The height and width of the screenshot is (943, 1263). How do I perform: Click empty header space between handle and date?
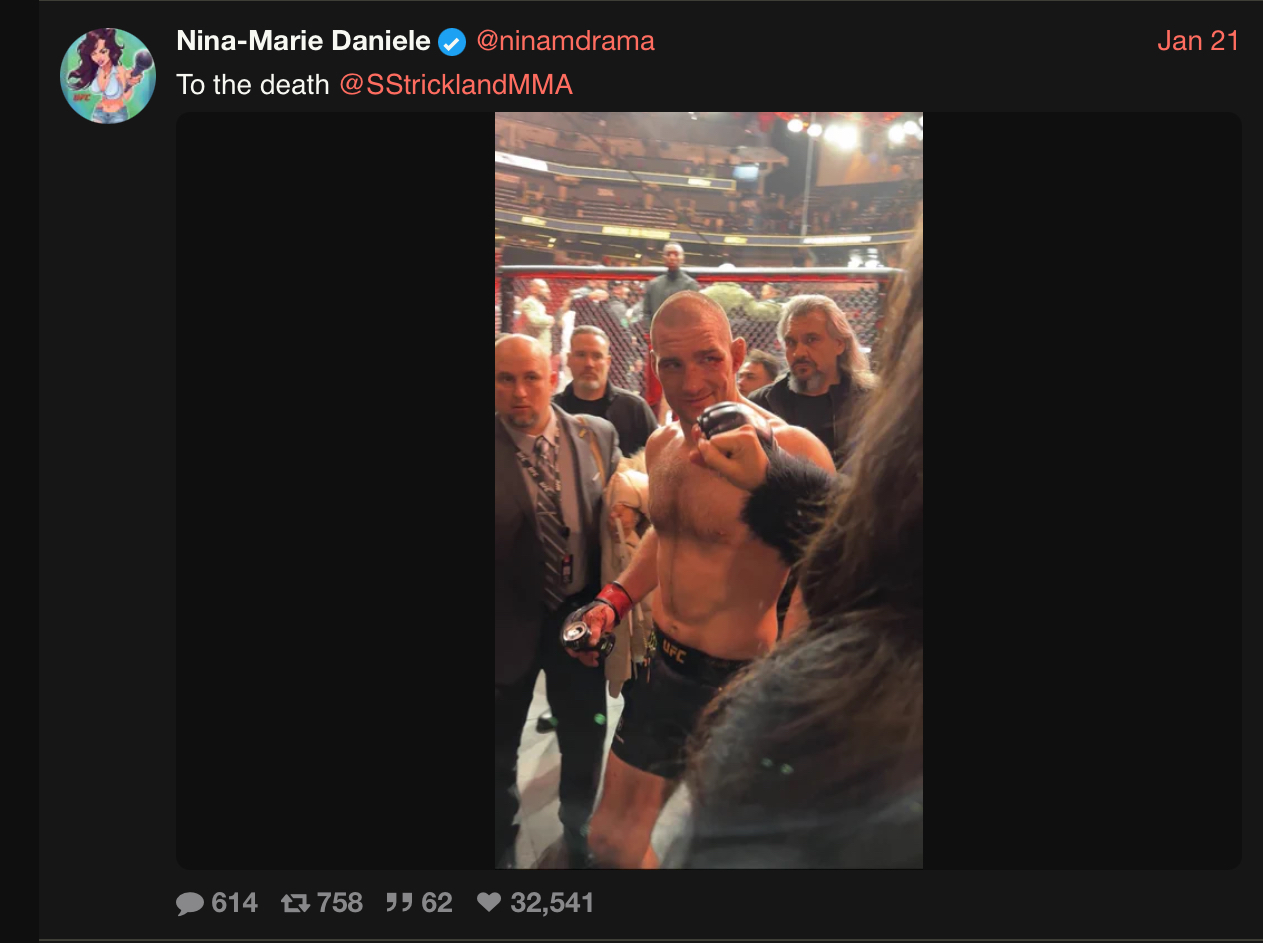click(x=900, y=41)
